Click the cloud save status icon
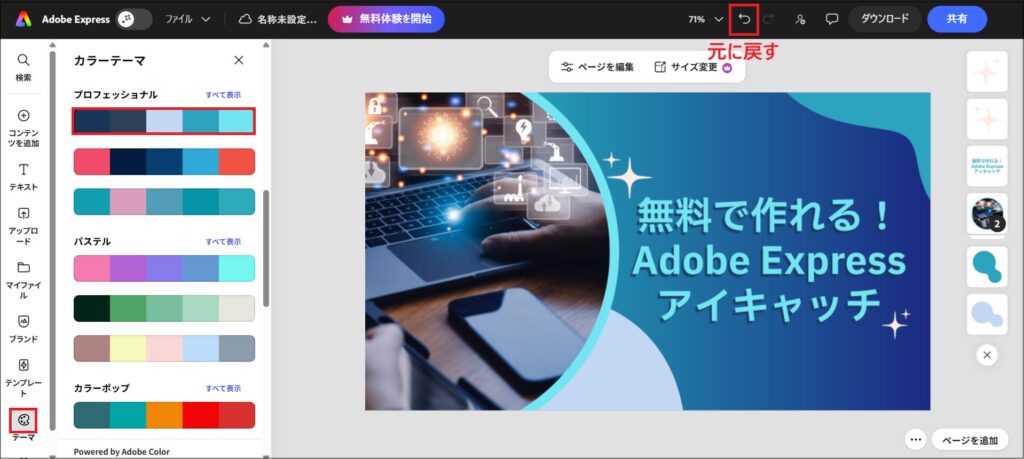This screenshot has width=1024, height=459. click(x=245, y=19)
